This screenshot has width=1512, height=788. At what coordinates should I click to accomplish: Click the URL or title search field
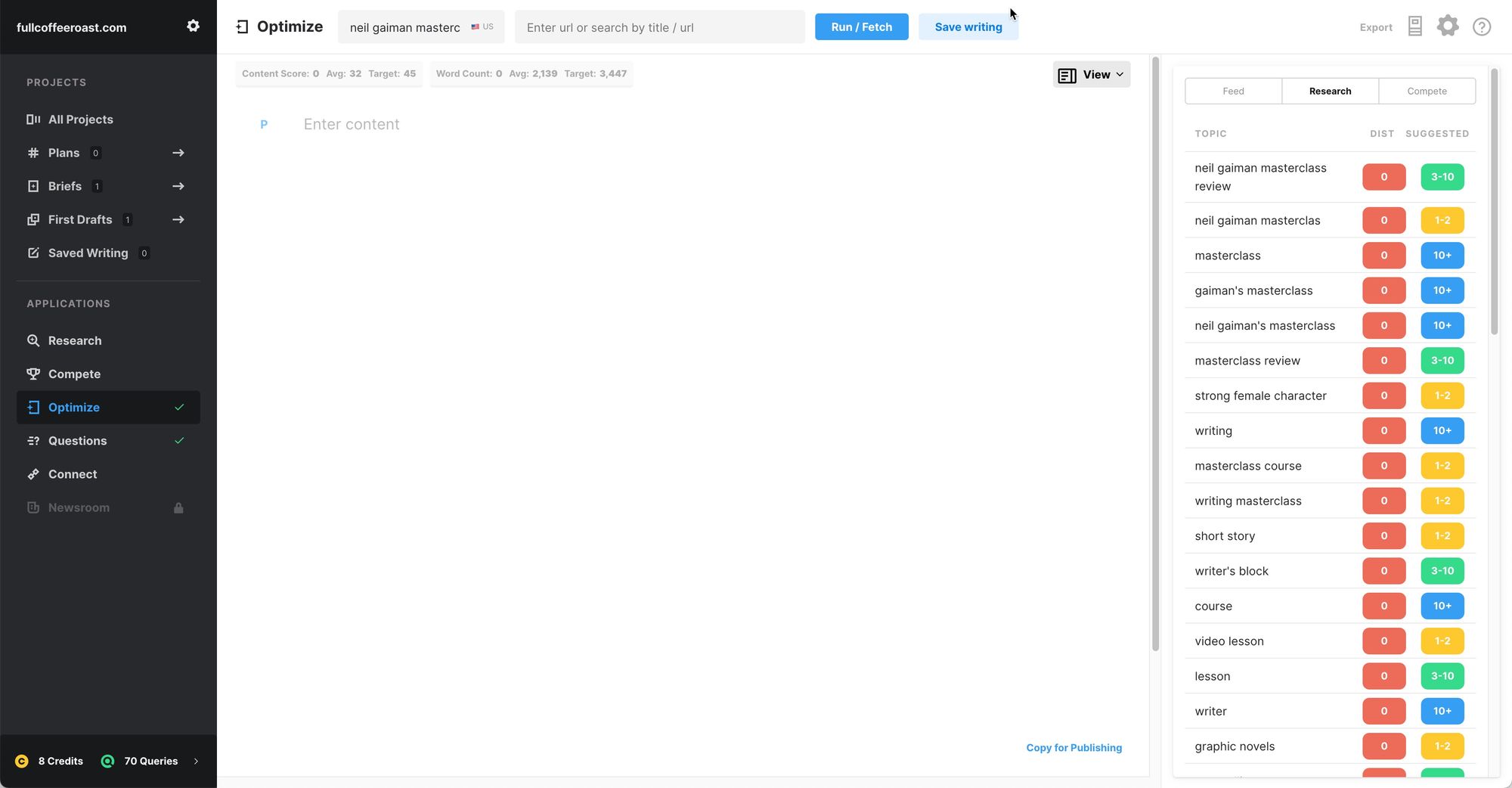tap(659, 27)
